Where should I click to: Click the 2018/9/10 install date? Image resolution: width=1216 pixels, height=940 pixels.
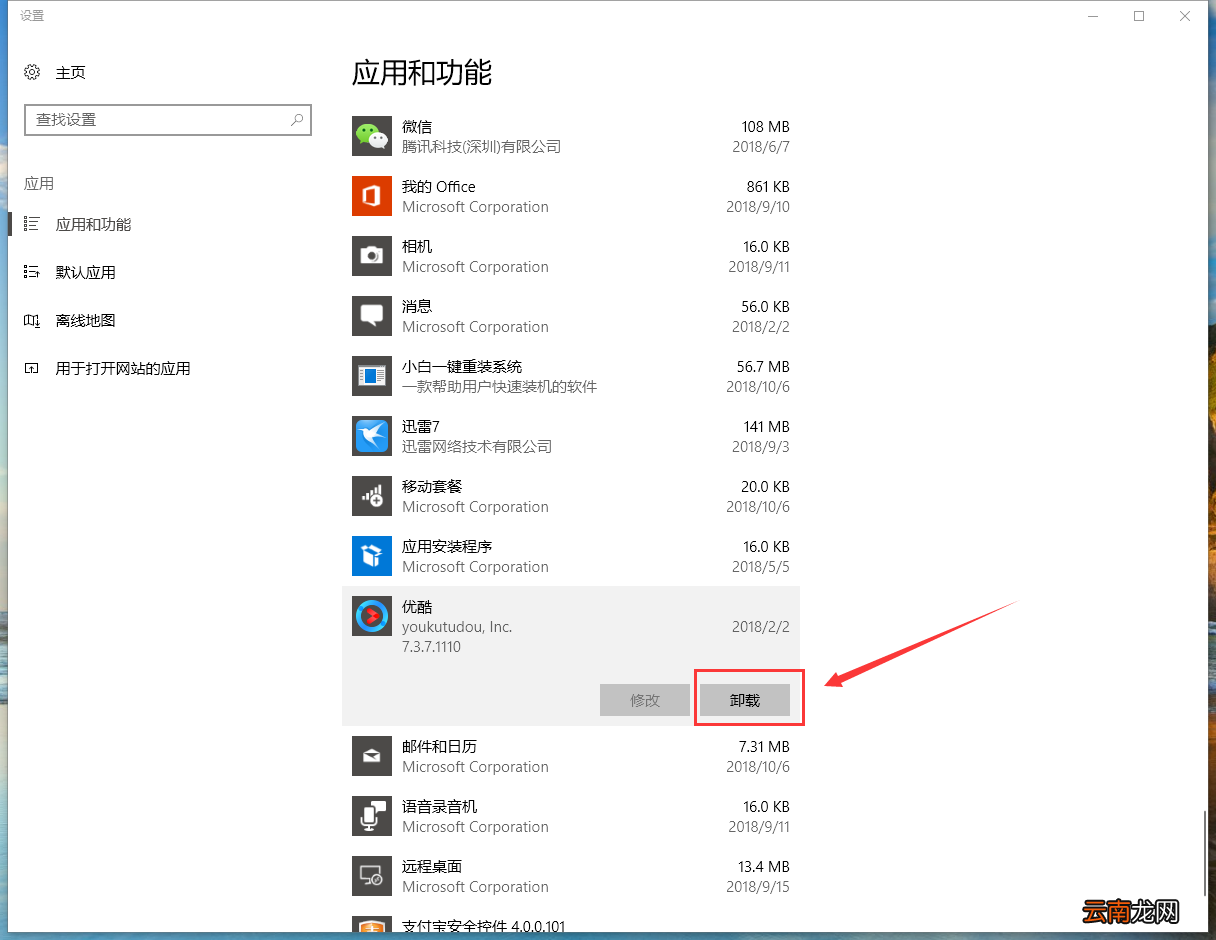(758, 207)
